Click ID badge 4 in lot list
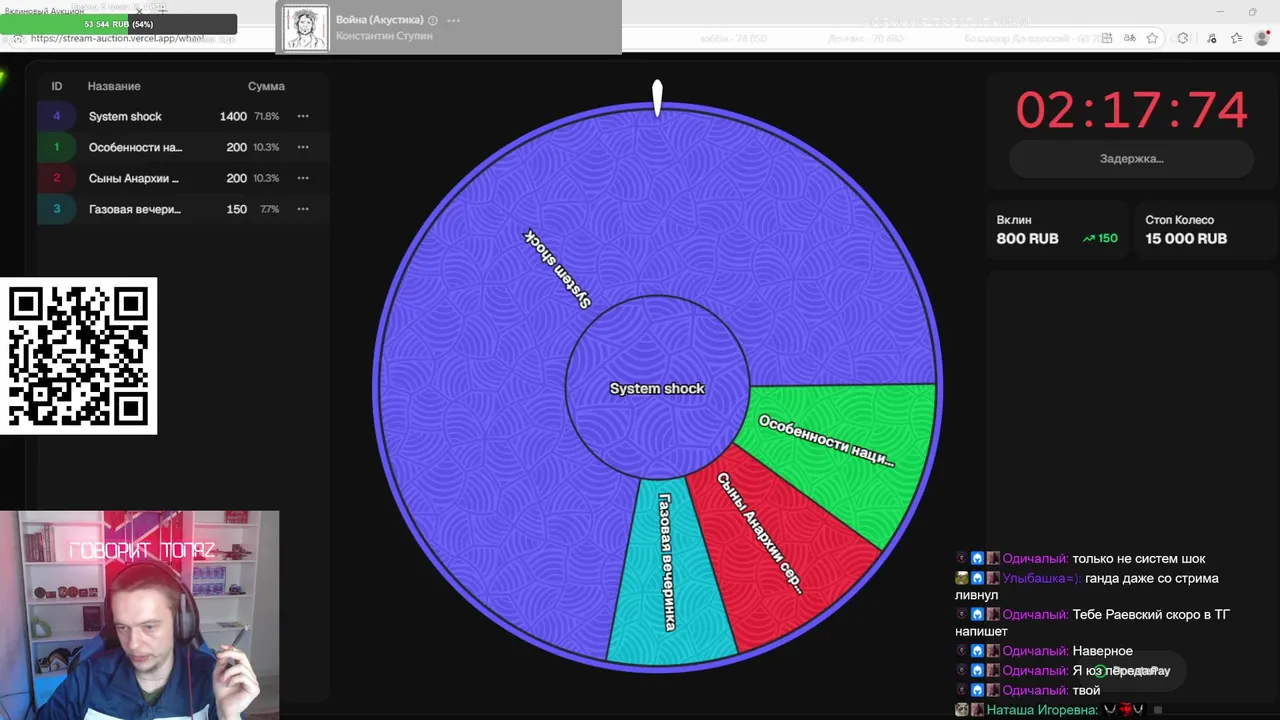This screenshot has height=720, width=1280. click(x=56, y=116)
